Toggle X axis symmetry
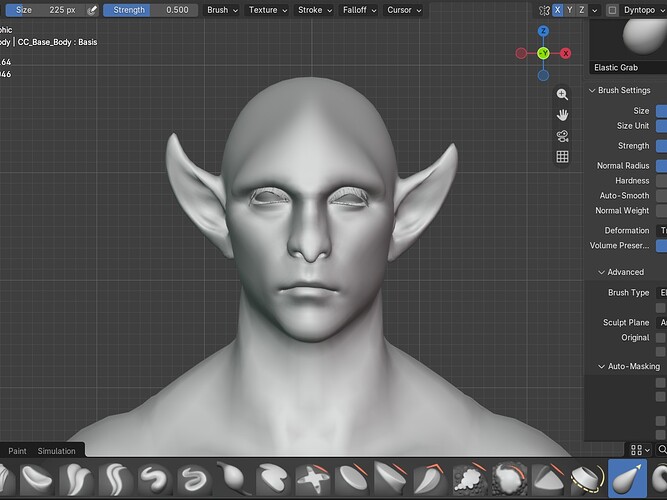Viewport: 667px width, 500px height. (557, 10)
